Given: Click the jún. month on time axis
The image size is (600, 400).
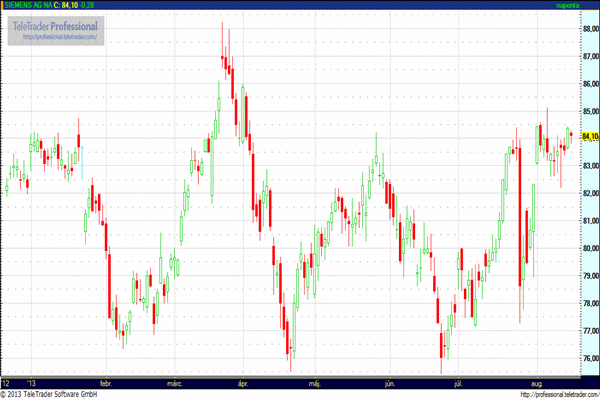Looking at the screenshot, I should pos(389,382).
